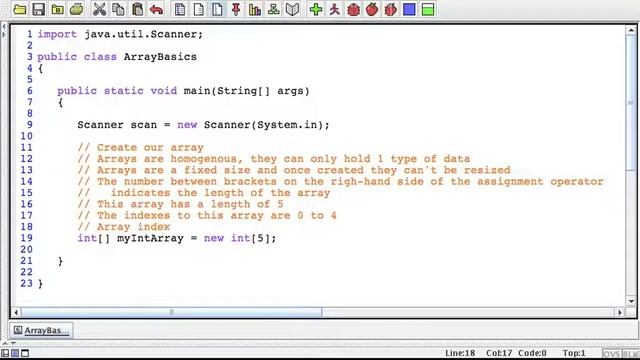Click the comment about fixed size arrays
Viewport: 640px width, 360px height.
point(294,170)
